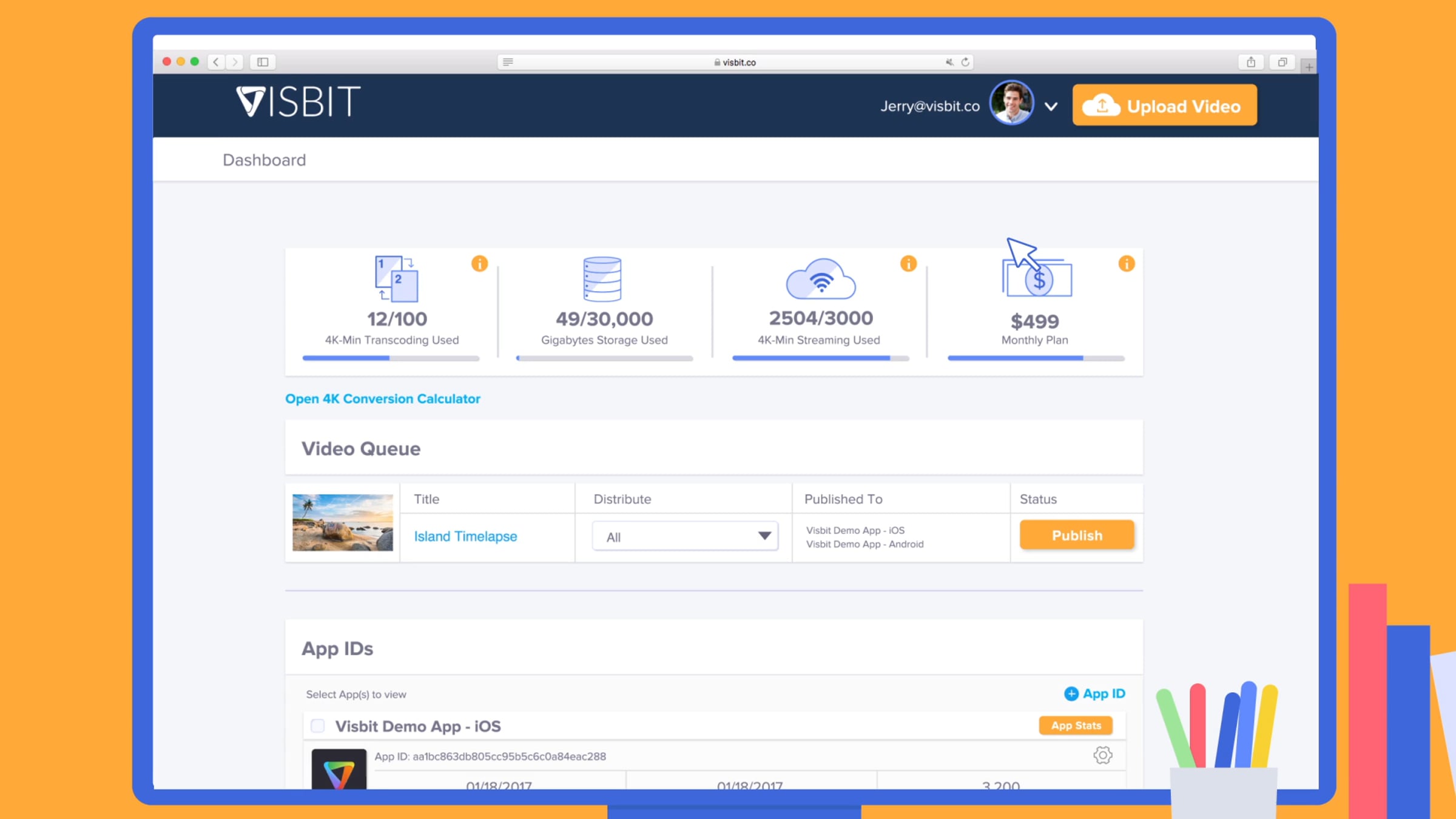Expand the account menu chevron
The image size is (1456, 819).
[1051, 107]
